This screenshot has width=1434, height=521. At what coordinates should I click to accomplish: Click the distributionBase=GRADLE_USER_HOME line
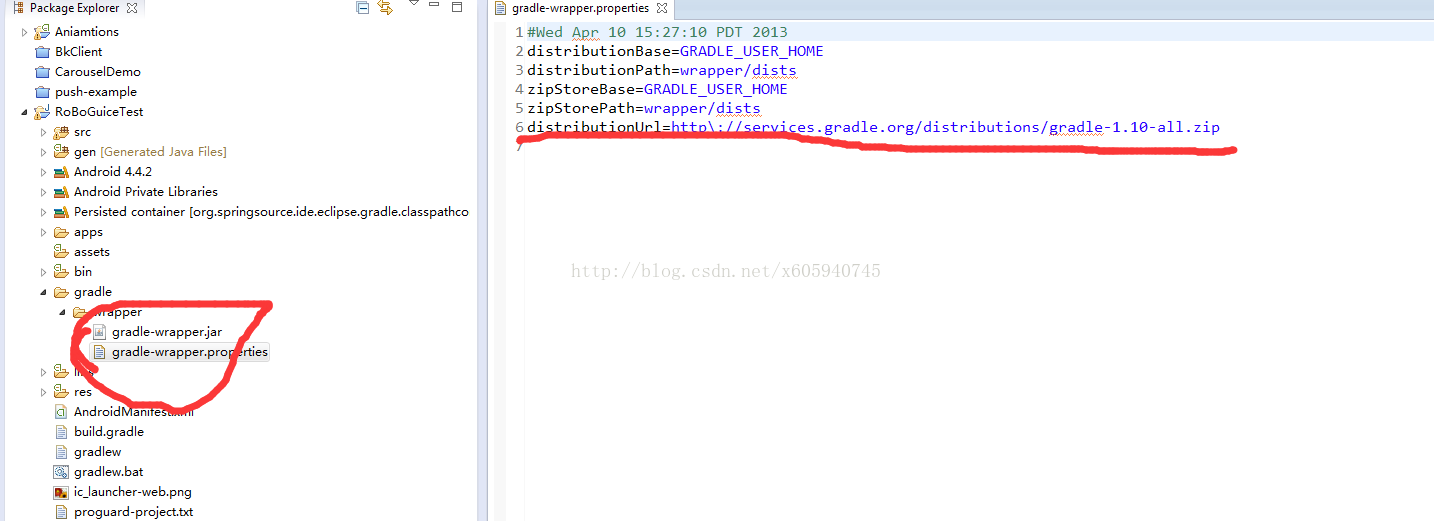[675, 51]
